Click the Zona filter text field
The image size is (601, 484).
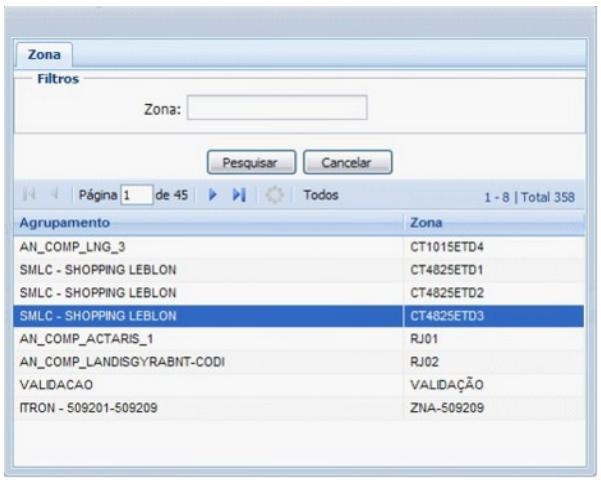(x=277, y=108)
